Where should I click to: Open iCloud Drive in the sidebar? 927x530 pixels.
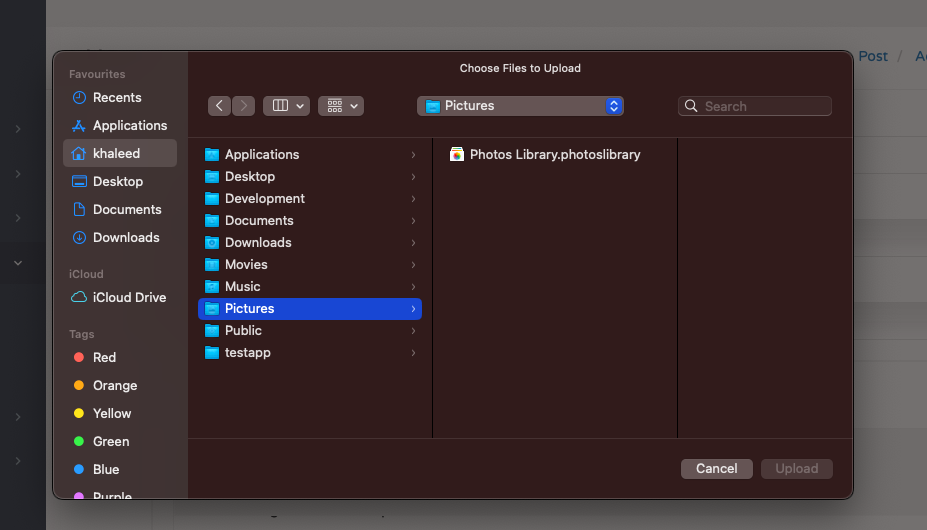[129, 298]
